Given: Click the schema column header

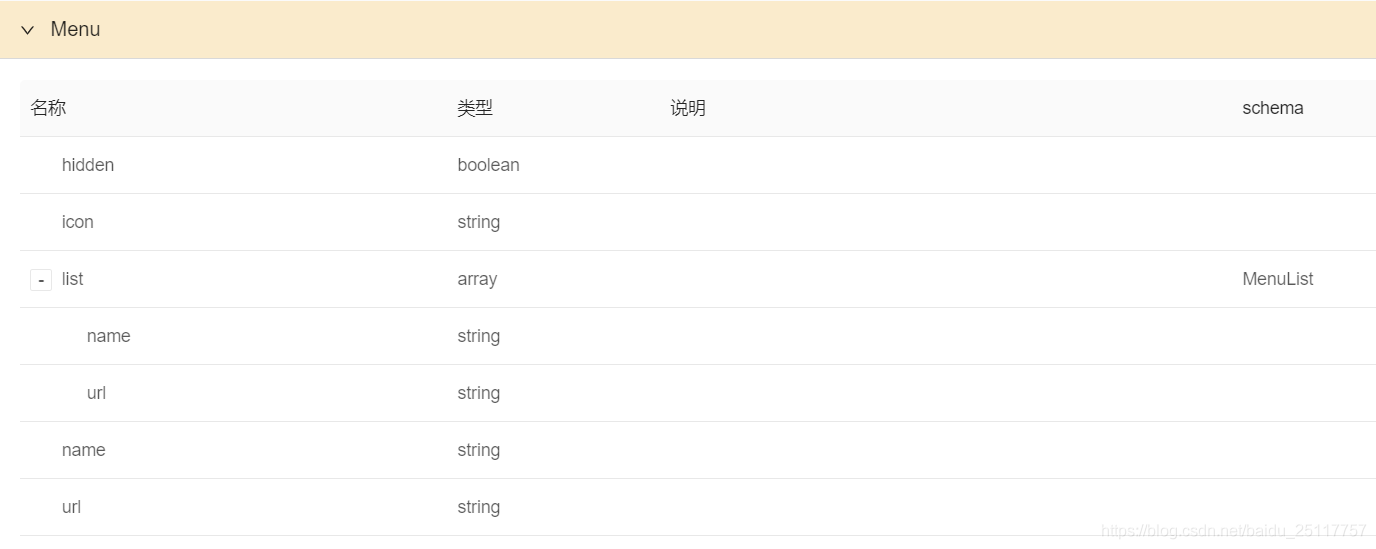Looking at the screenshot, I should (x=1272, y=108).
